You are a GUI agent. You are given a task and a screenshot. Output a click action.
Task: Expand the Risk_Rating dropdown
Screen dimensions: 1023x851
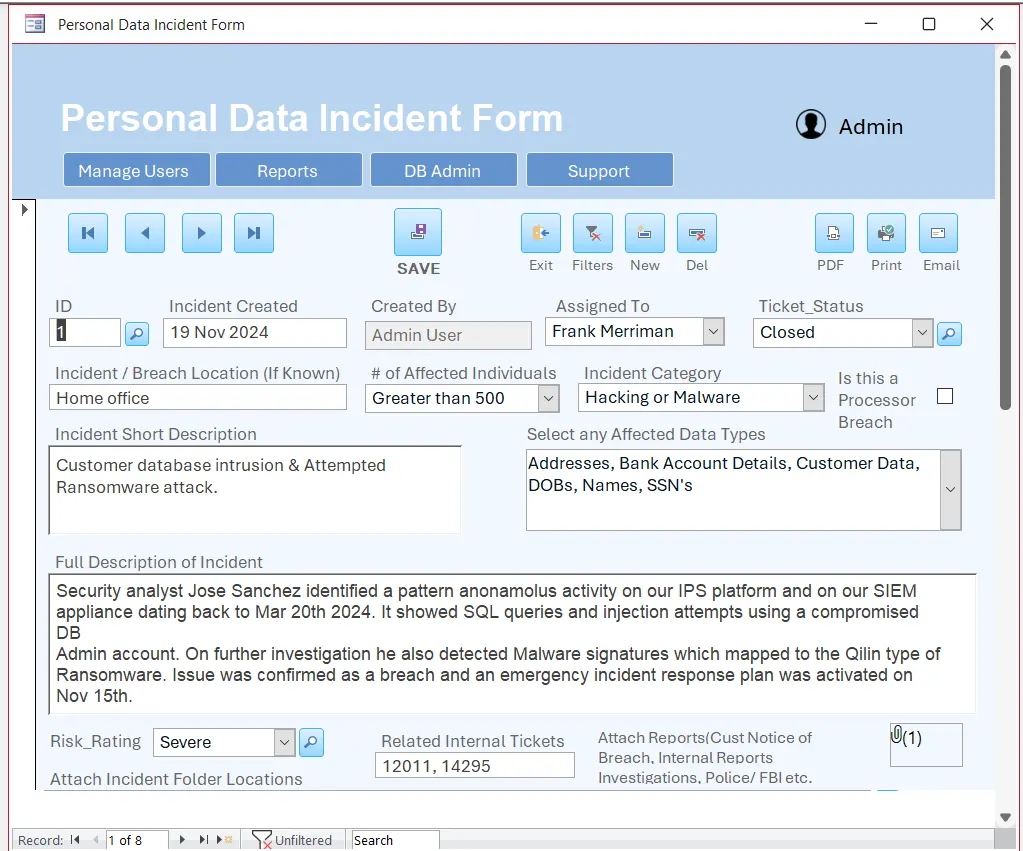[284, 742]
